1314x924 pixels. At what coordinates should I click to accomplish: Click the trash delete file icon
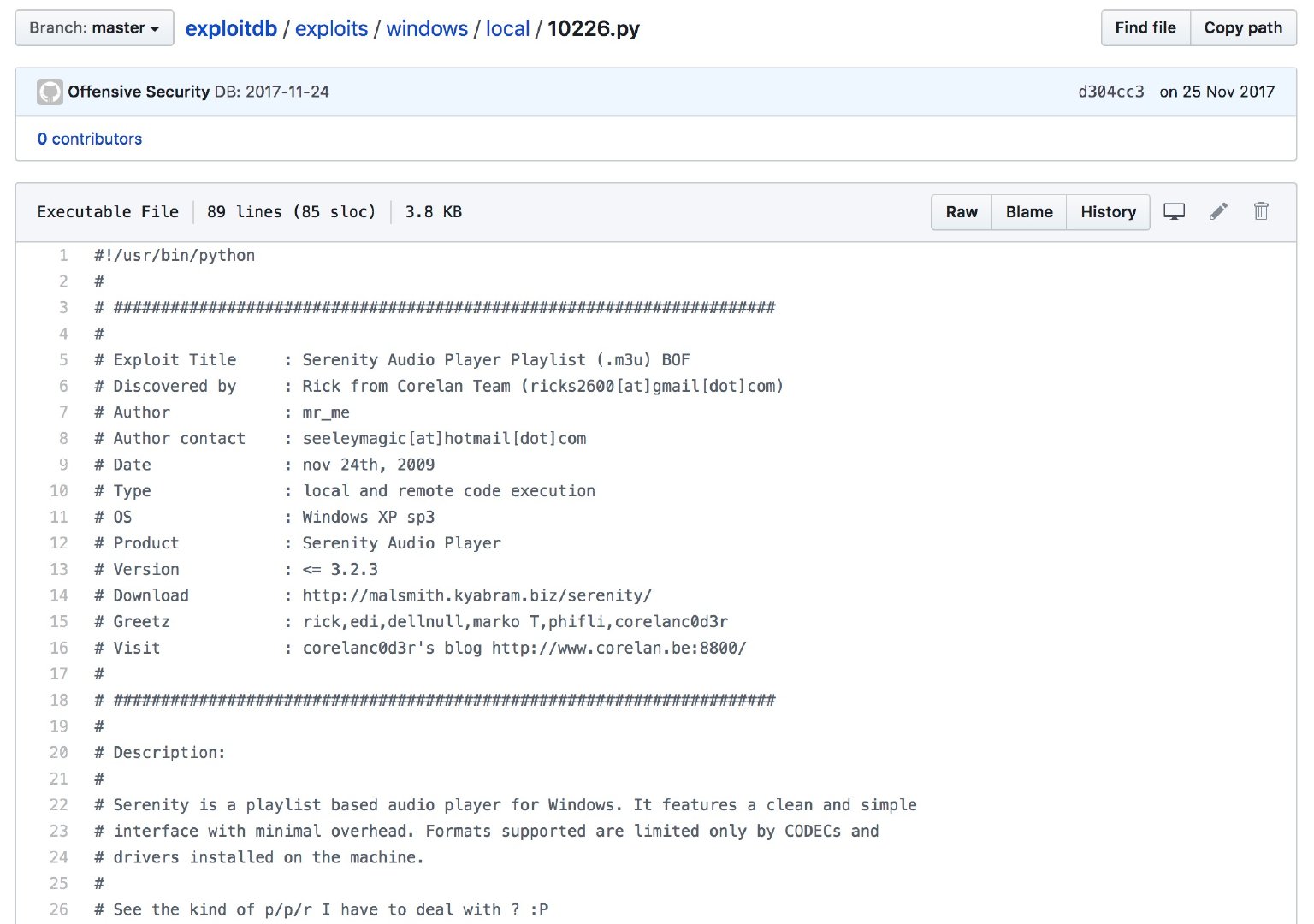coord(1261,211)
